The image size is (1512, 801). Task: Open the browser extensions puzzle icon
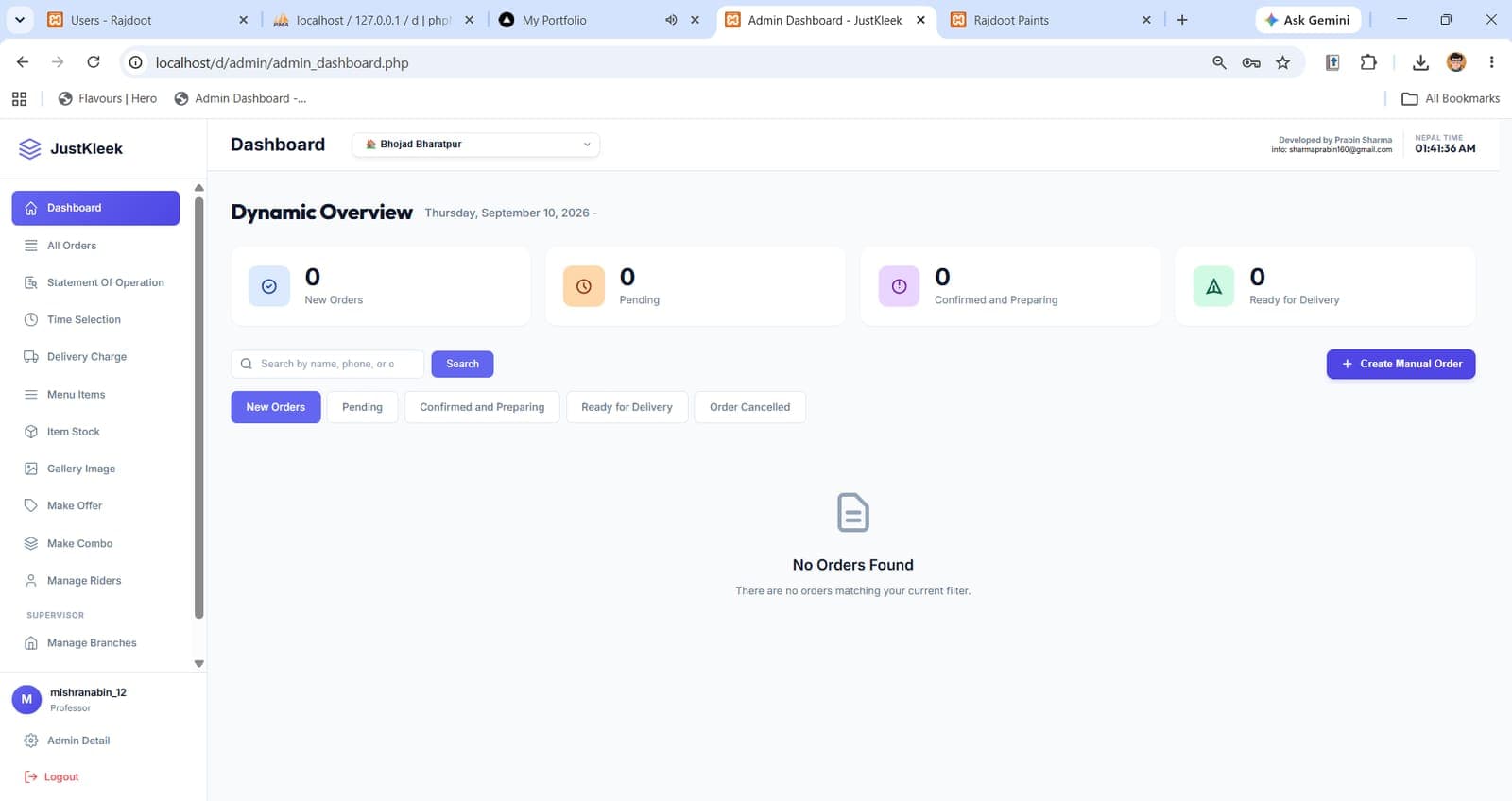click(x=1368, y=62)
